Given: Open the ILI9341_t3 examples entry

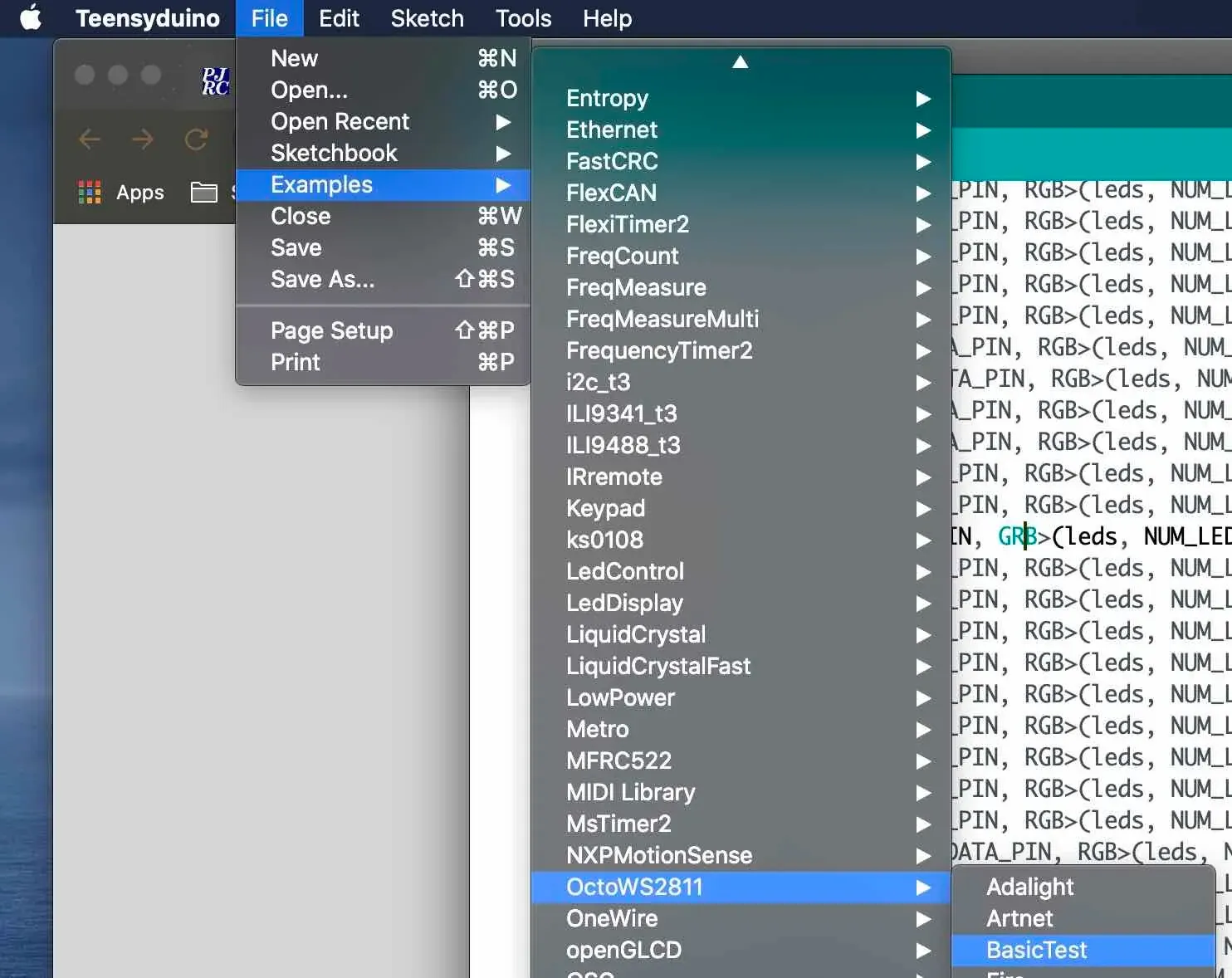Looking at the screenshot, I should coord(741,413).
